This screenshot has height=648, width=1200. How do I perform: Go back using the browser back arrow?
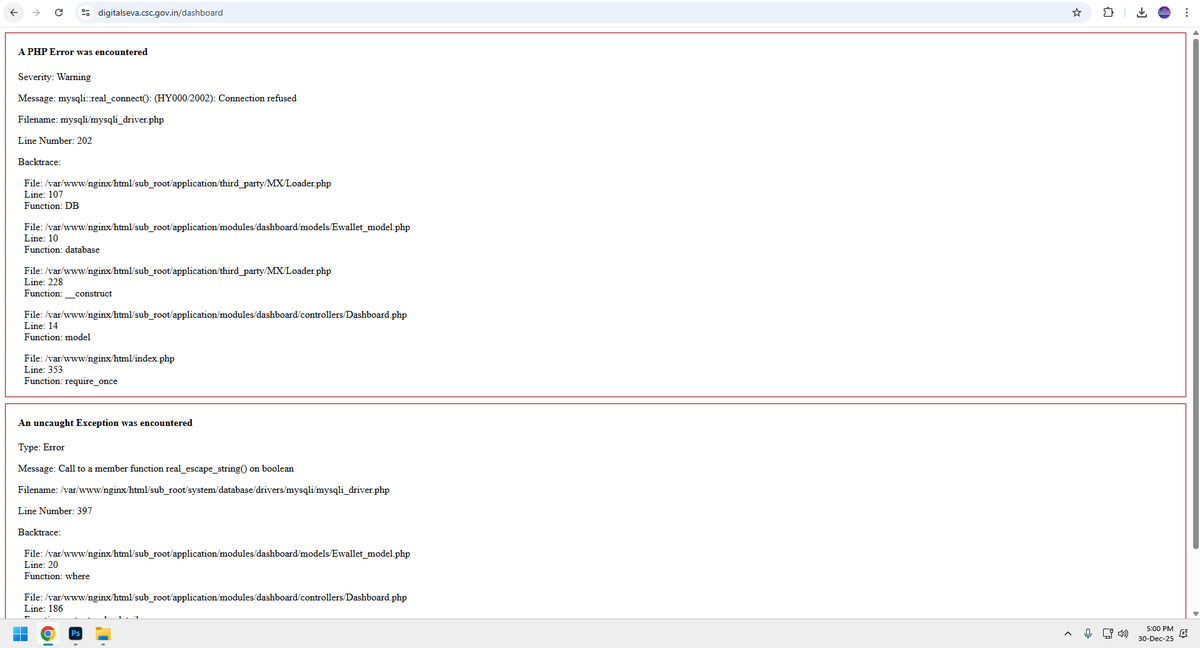[14, 13]
